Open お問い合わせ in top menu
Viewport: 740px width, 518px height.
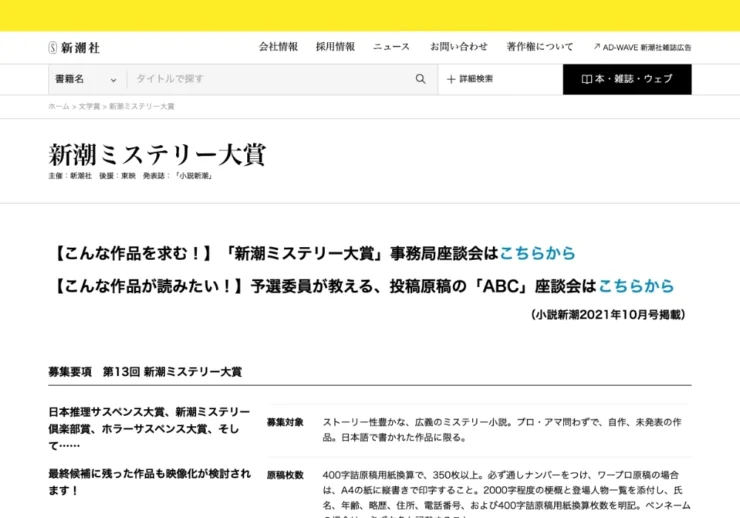[459, 47]
